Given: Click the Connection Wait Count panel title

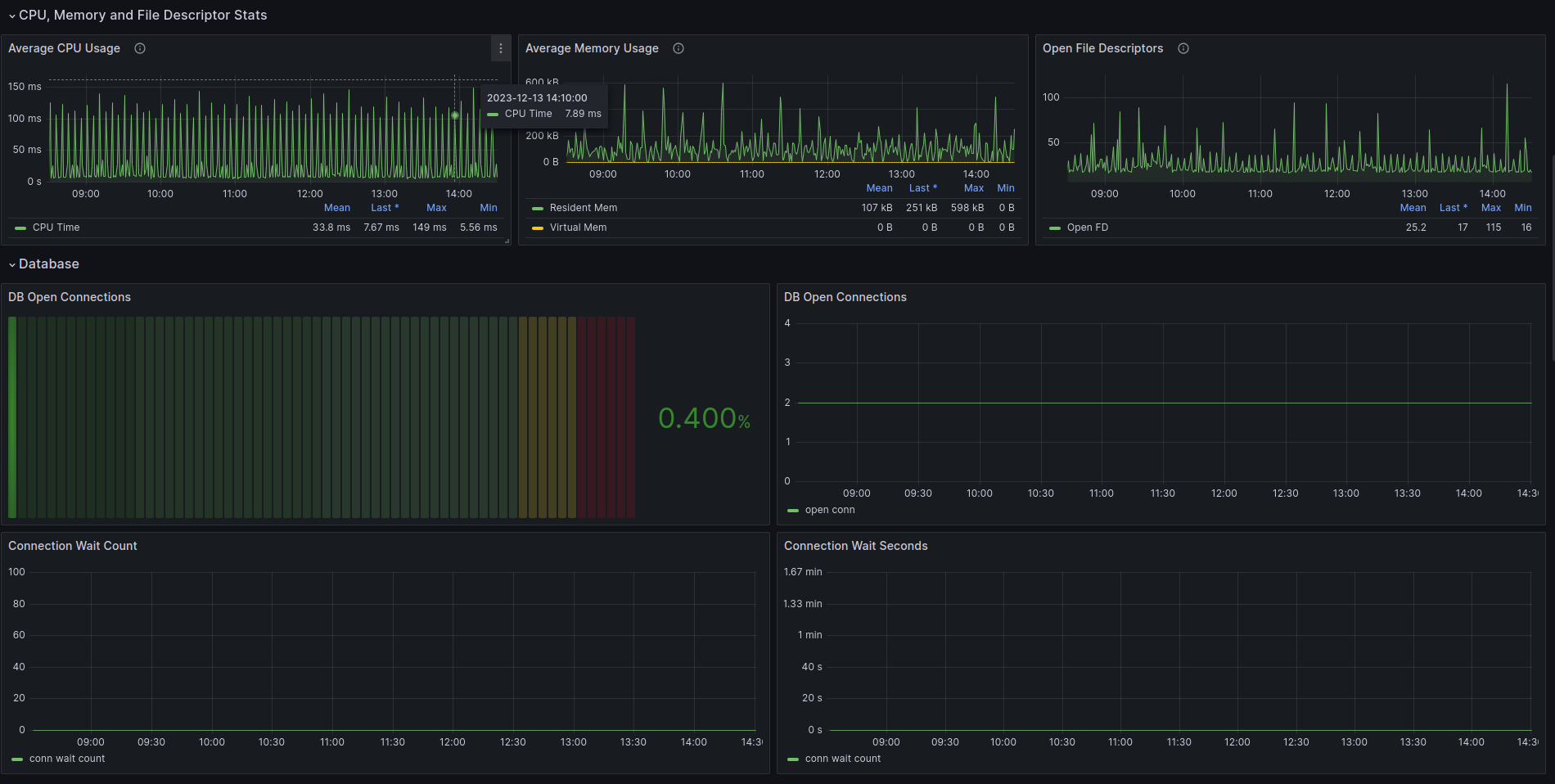Looking at the screenshot, I should pos(73,546).
